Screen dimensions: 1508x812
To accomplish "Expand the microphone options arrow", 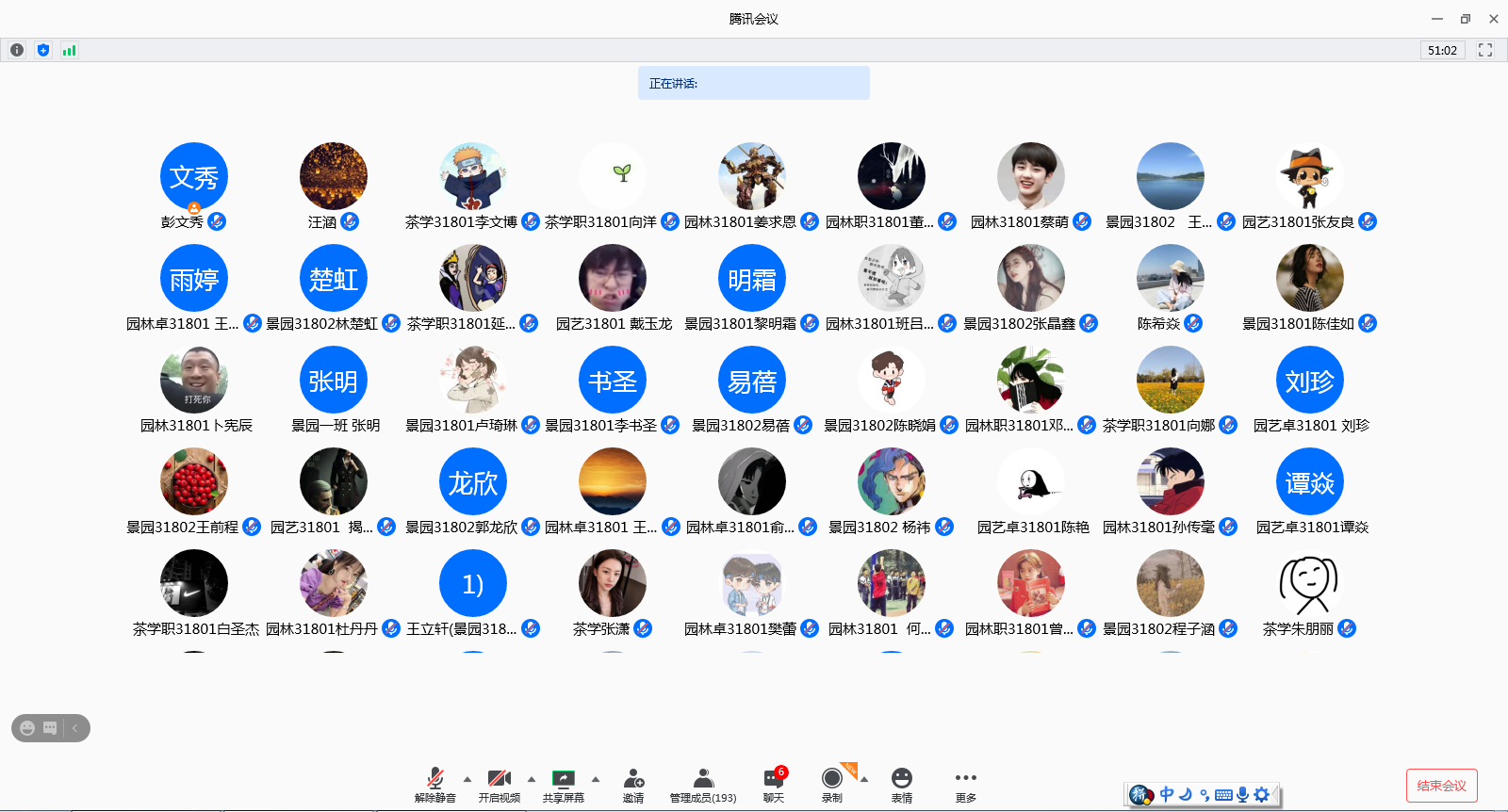I will click(467, 779).
